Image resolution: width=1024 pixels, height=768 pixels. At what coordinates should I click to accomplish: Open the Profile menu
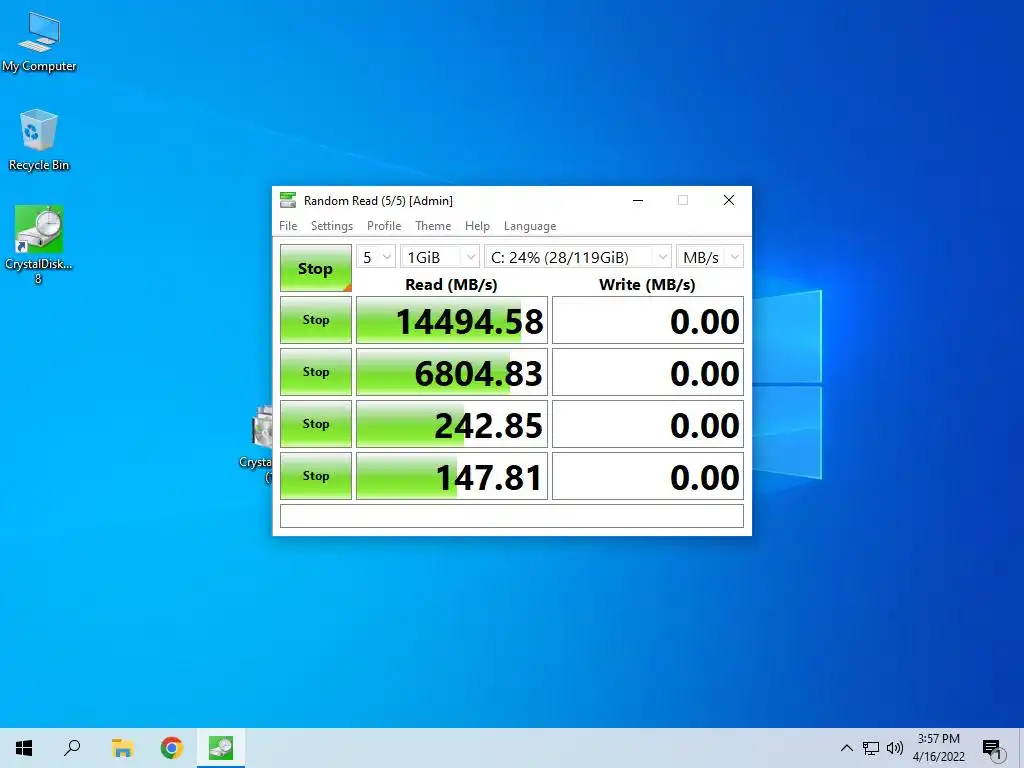click(384, 226)
